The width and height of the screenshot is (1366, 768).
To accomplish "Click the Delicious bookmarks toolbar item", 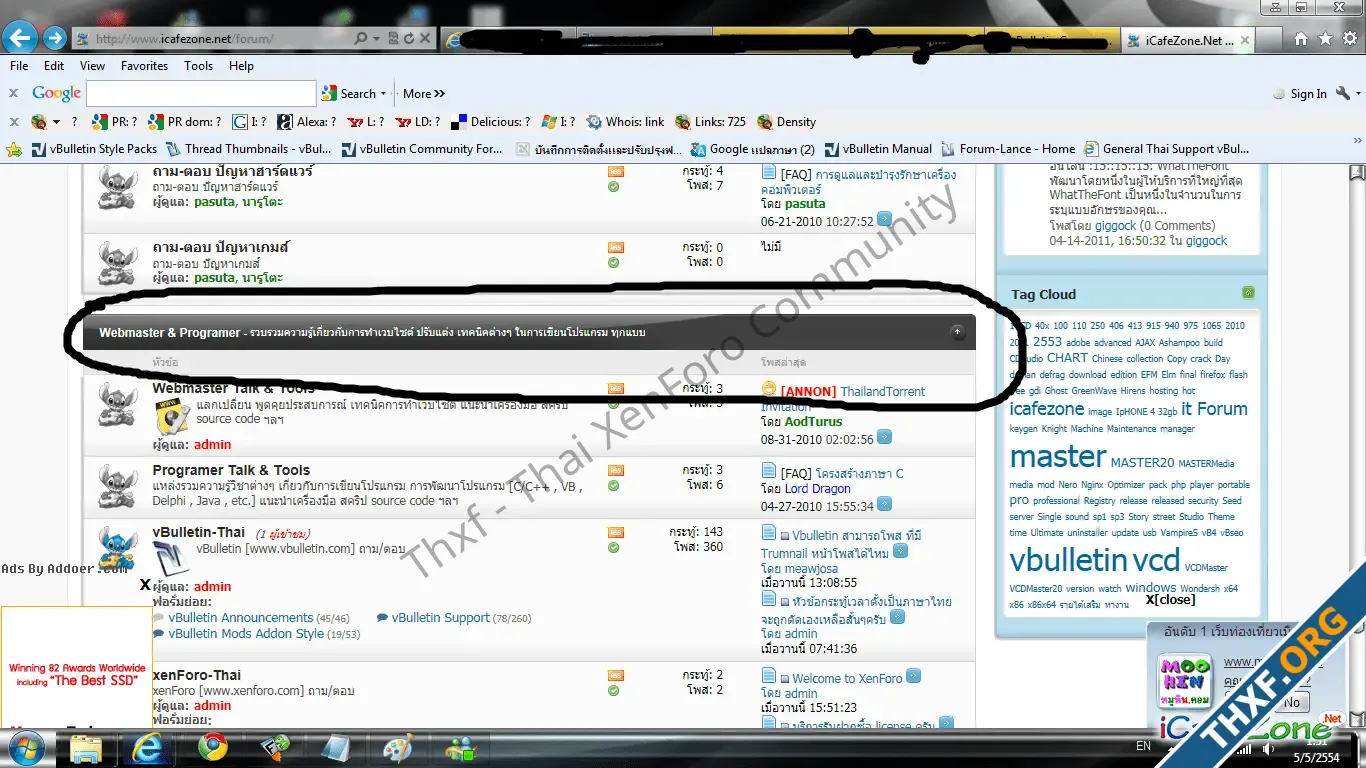I will coord(490,122).
